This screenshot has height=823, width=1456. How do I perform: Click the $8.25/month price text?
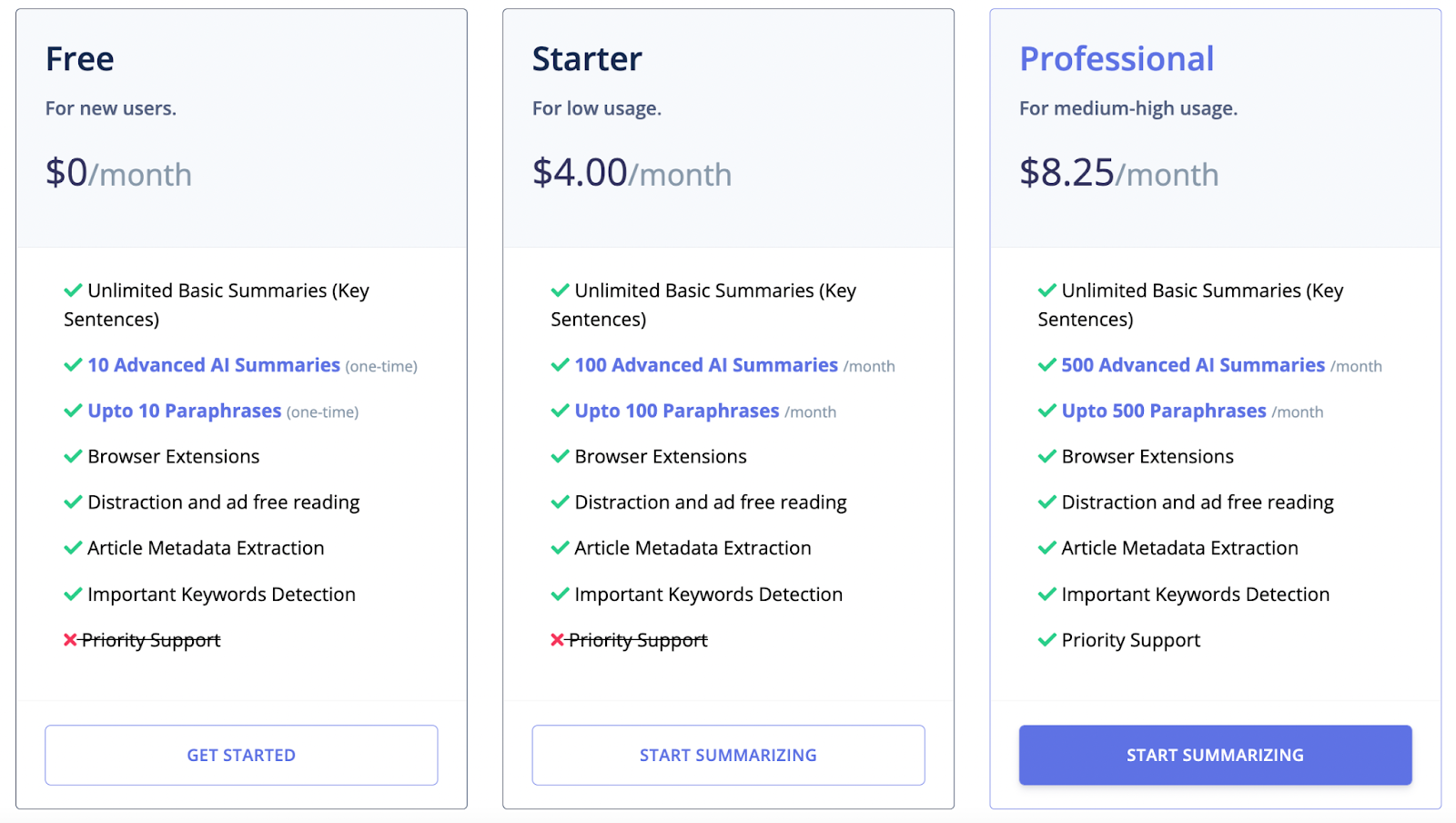click(1118, 173)
